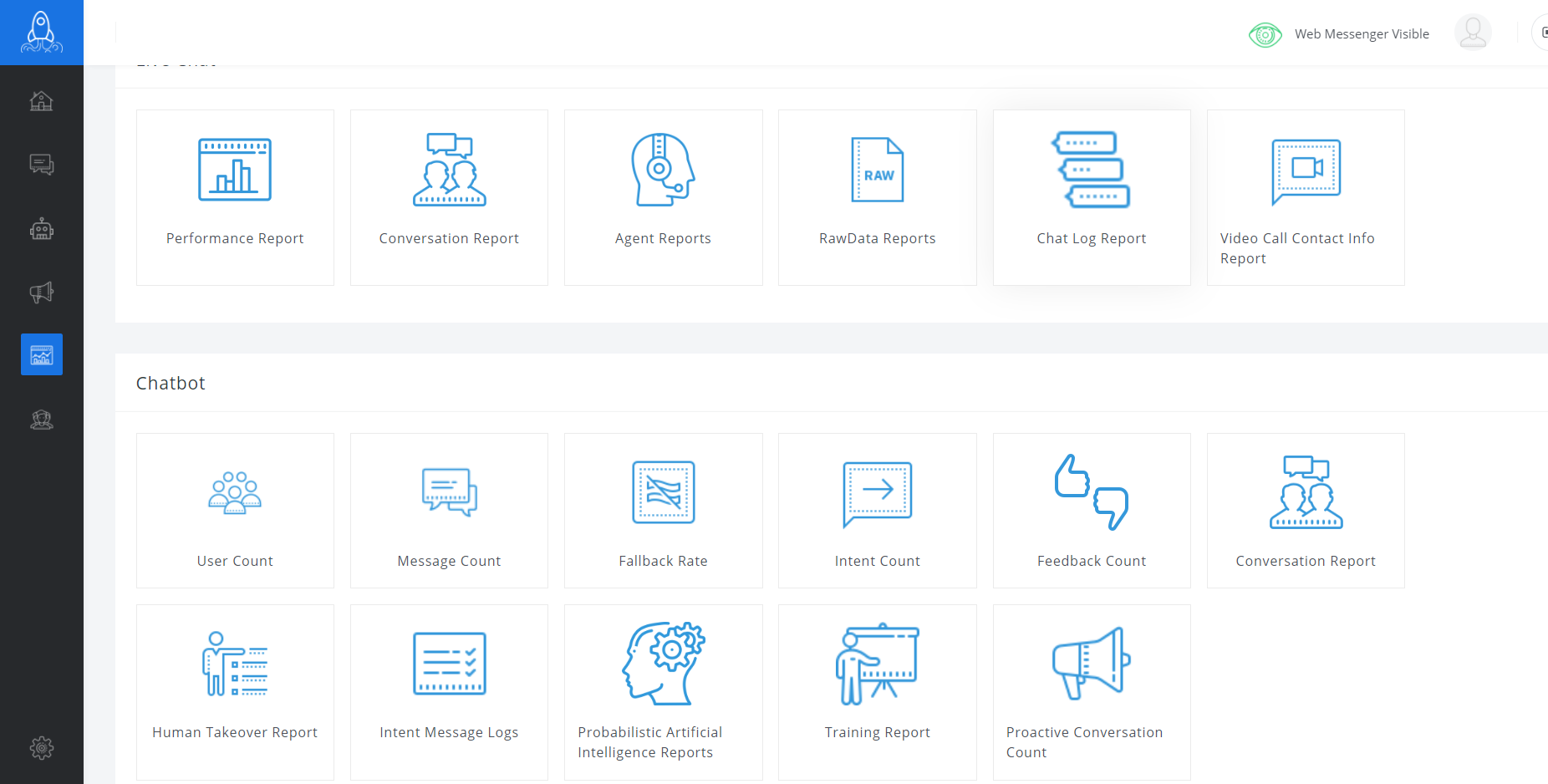This screenshot has height=784, width=1548.
Task: Open the 'Chat Log Report' label link
Action: pyautogui.click(x=1092, y=239)
